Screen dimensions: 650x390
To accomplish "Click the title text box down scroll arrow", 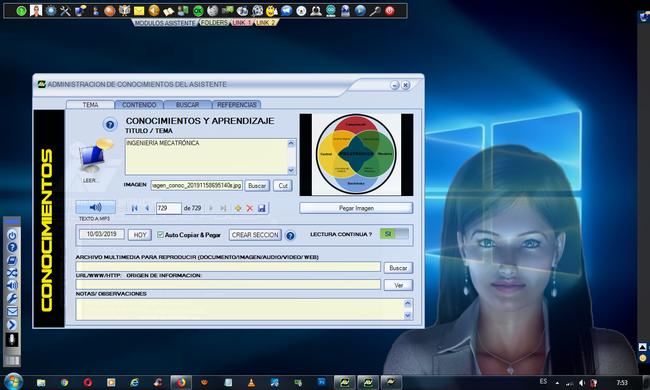I will (x=291, y=170).
